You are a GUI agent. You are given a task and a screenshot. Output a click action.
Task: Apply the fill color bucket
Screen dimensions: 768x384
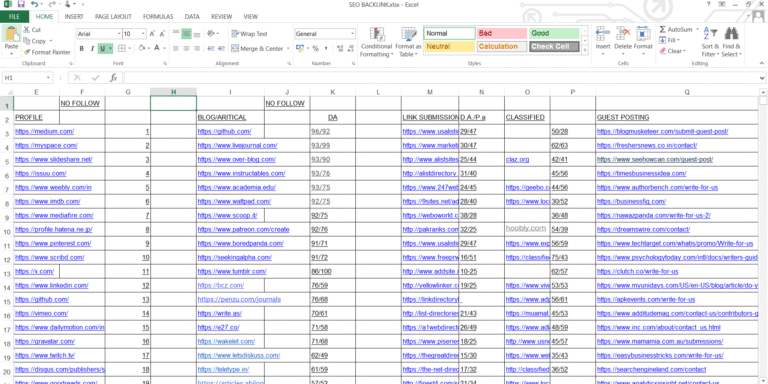pyautogui.click(x=142, y=48)
